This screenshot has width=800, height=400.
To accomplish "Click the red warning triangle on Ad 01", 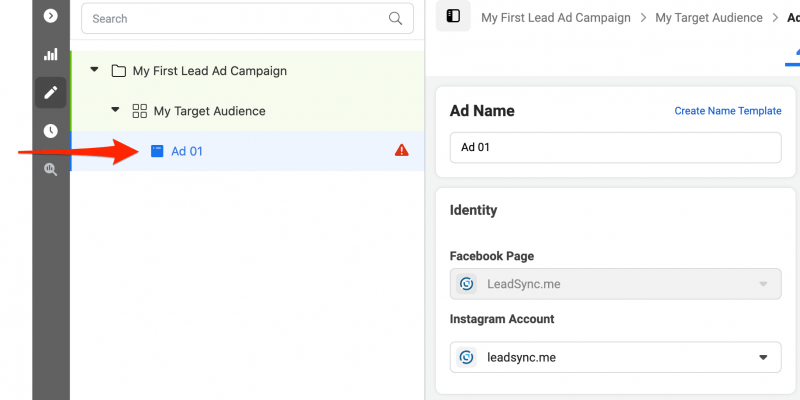I will pos(402,151).
